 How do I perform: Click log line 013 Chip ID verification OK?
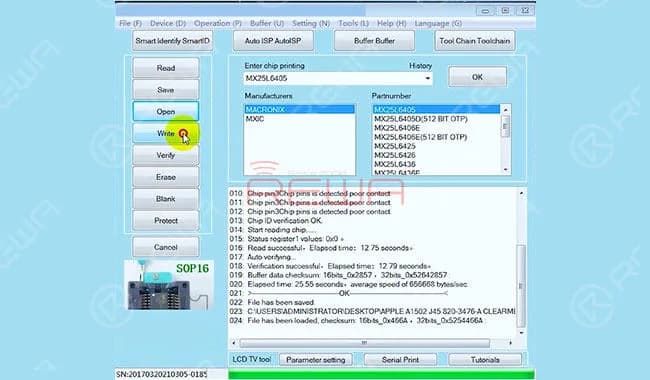click(x=276, y=220)
